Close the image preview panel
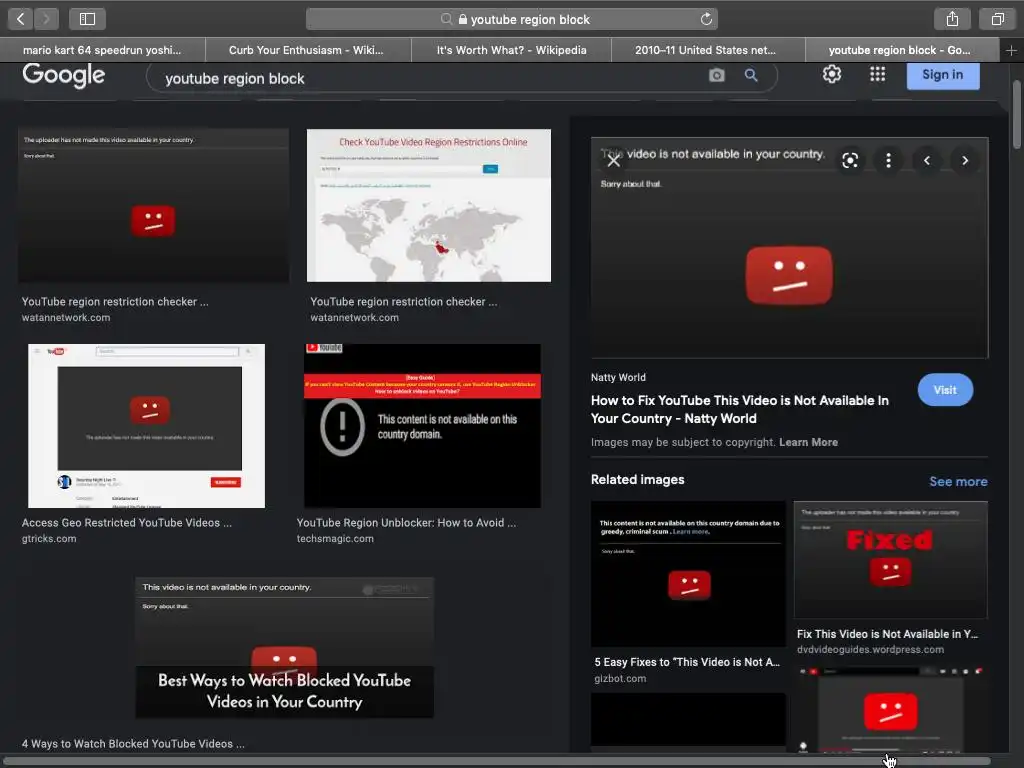 point(613,160)
